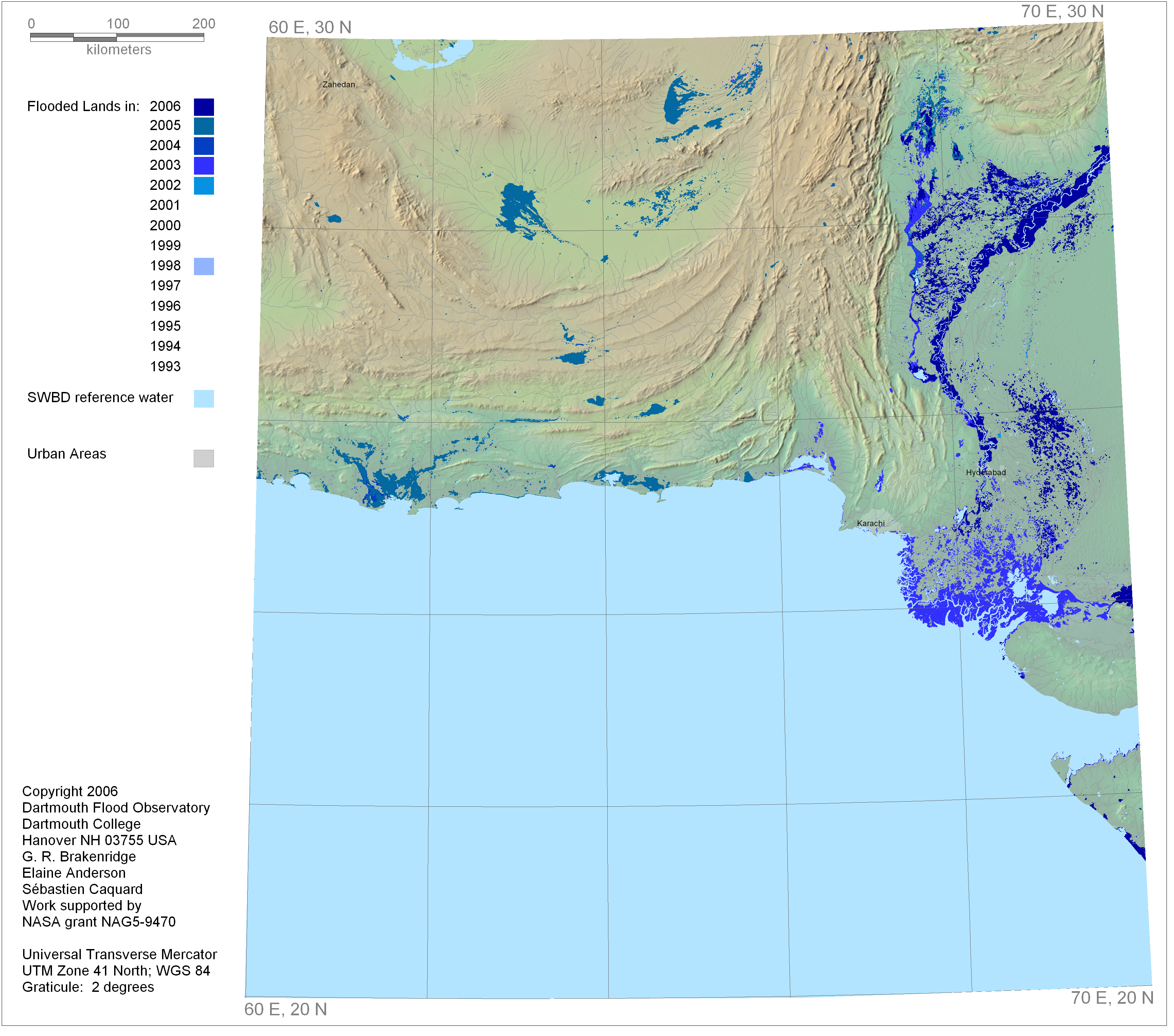Viewport: 1174px width, 1036px height.
Task: Click the 'Flooded Lands in:' legend heading
Action: tap(83, 106)
